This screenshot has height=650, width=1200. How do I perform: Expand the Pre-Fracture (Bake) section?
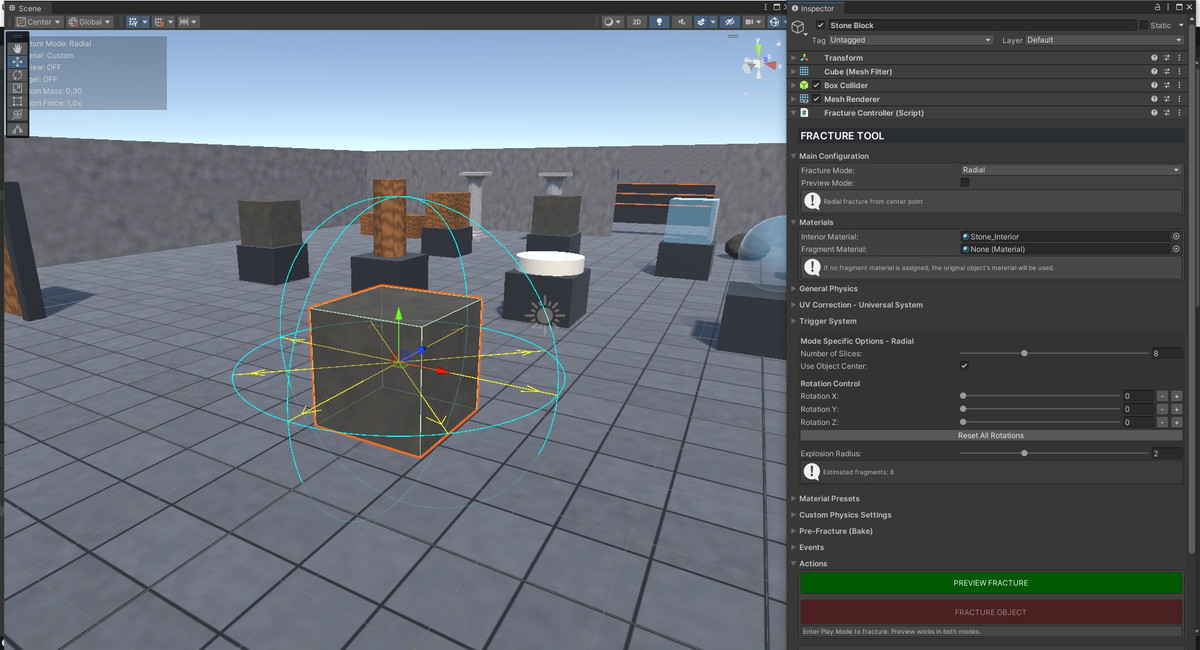(x=794, y=531)
